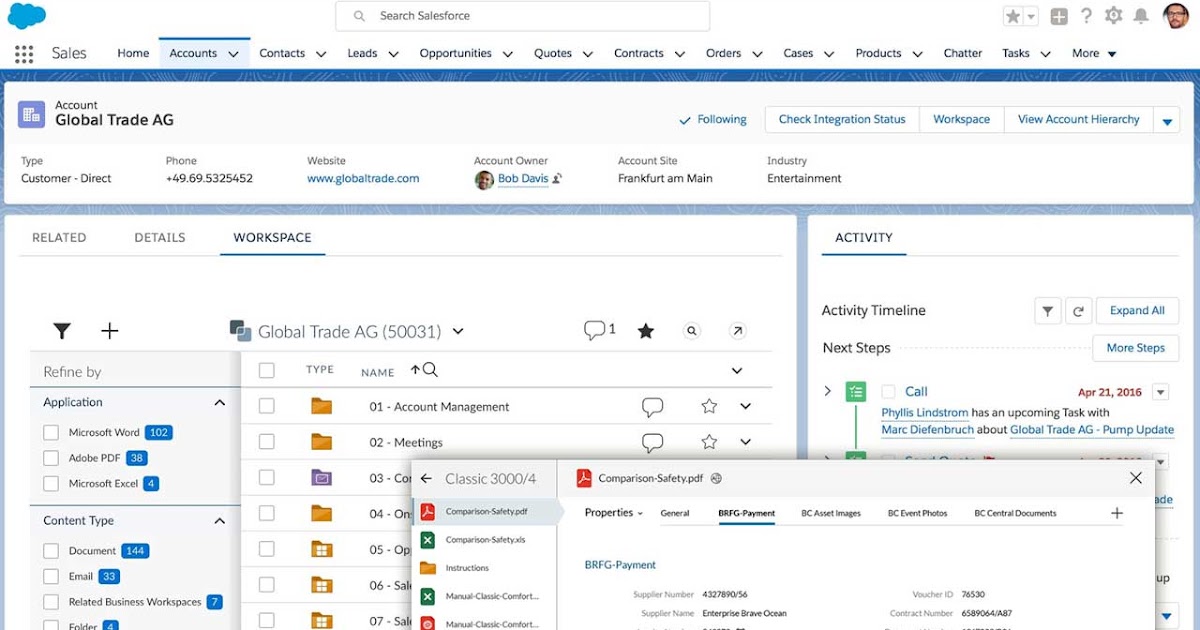Click the workspace filter funnel icon

coord(62,331)
